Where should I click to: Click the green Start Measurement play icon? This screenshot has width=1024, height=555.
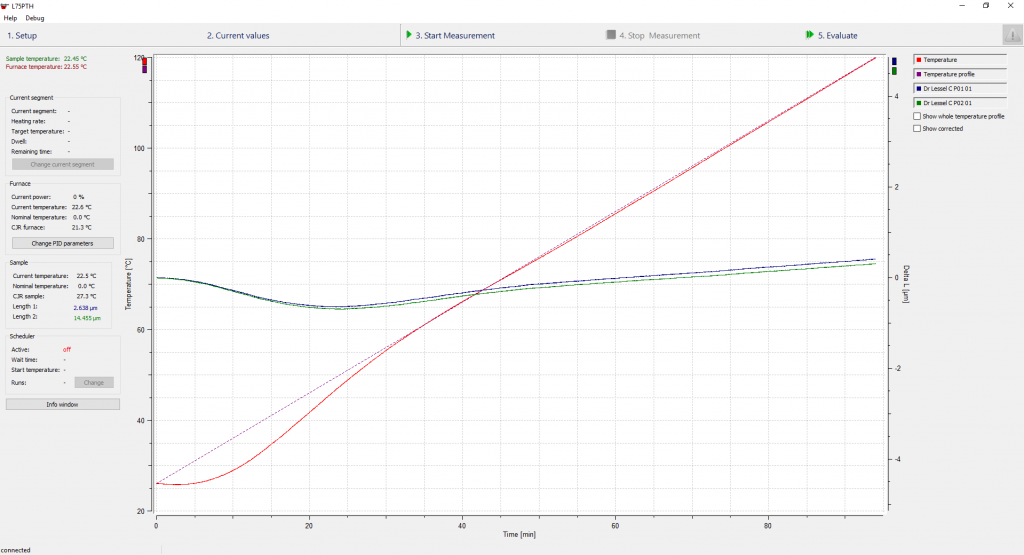coord(409,35)
